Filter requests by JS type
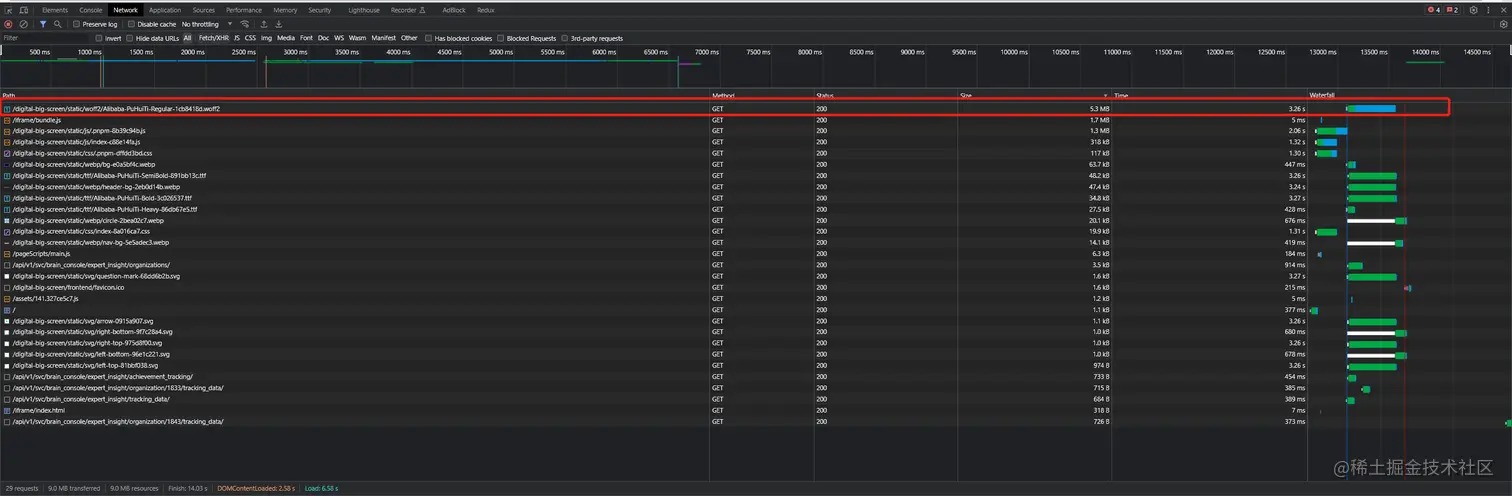Image resolution: width=1512 pixels, height=496 pixels. point(237,38)
